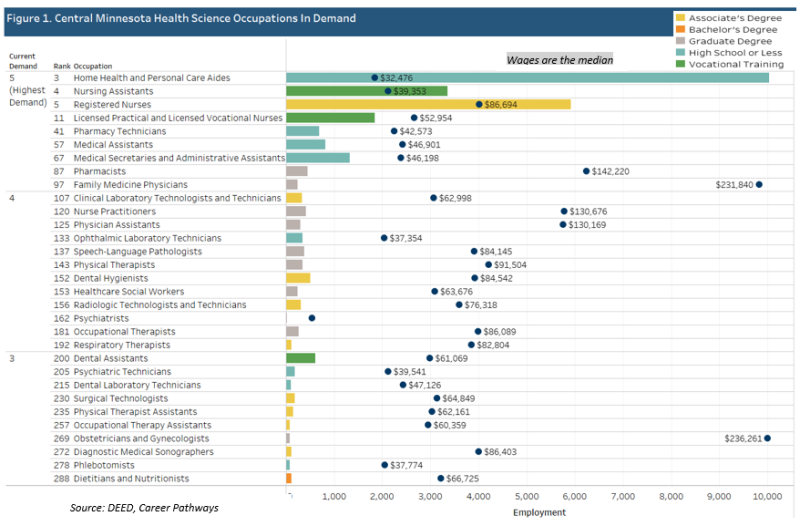Click the 'Psychiatric Technicians' label
The image size is (800, 526).
coord(122,371)
